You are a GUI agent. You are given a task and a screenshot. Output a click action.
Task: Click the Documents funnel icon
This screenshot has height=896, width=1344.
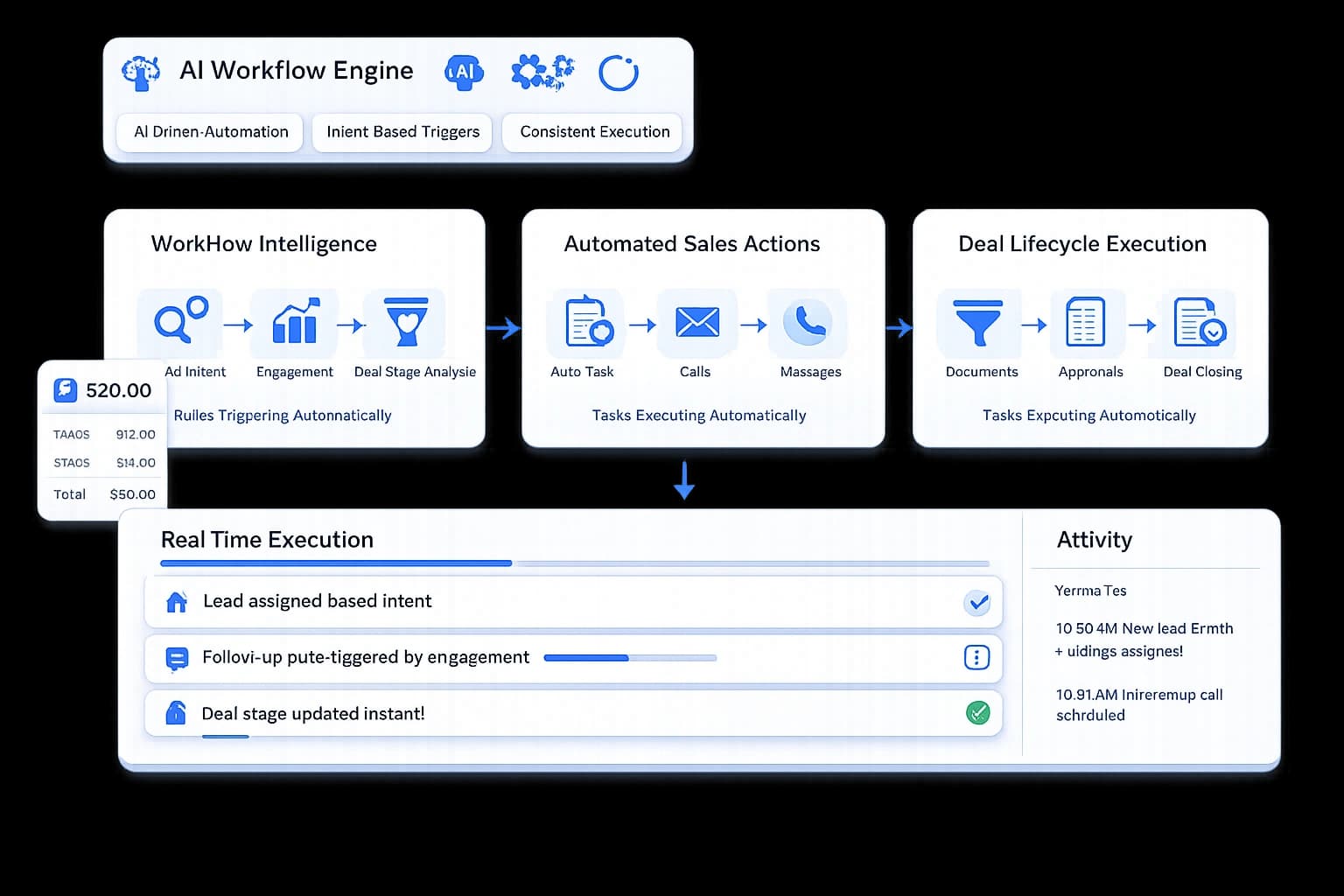978,323
